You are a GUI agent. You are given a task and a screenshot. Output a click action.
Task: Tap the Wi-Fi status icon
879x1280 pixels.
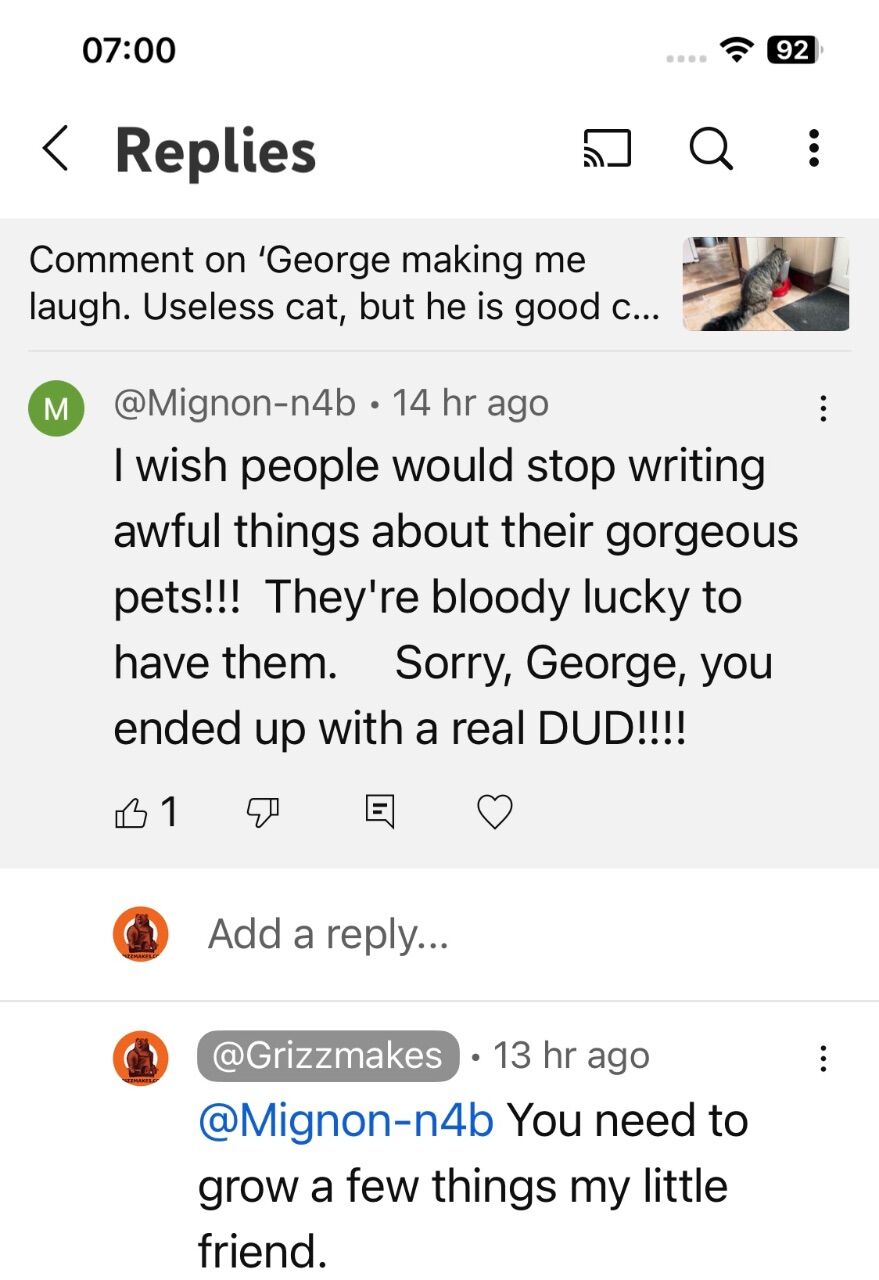[x=739, y=51]
